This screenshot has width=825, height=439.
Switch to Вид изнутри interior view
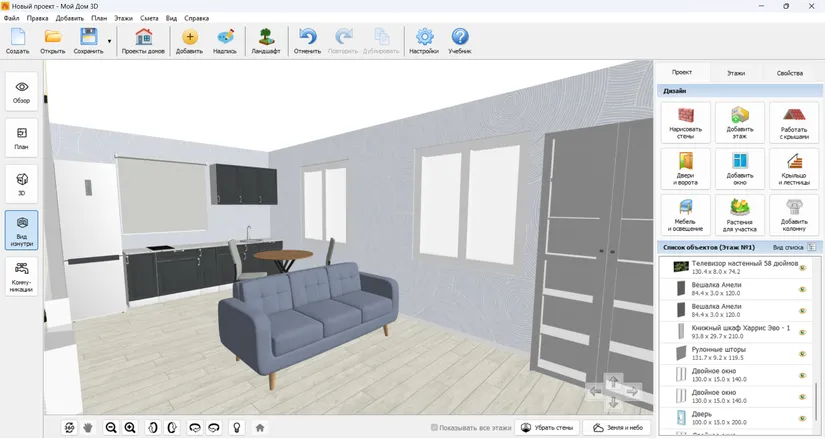click(x=22, y=230)
